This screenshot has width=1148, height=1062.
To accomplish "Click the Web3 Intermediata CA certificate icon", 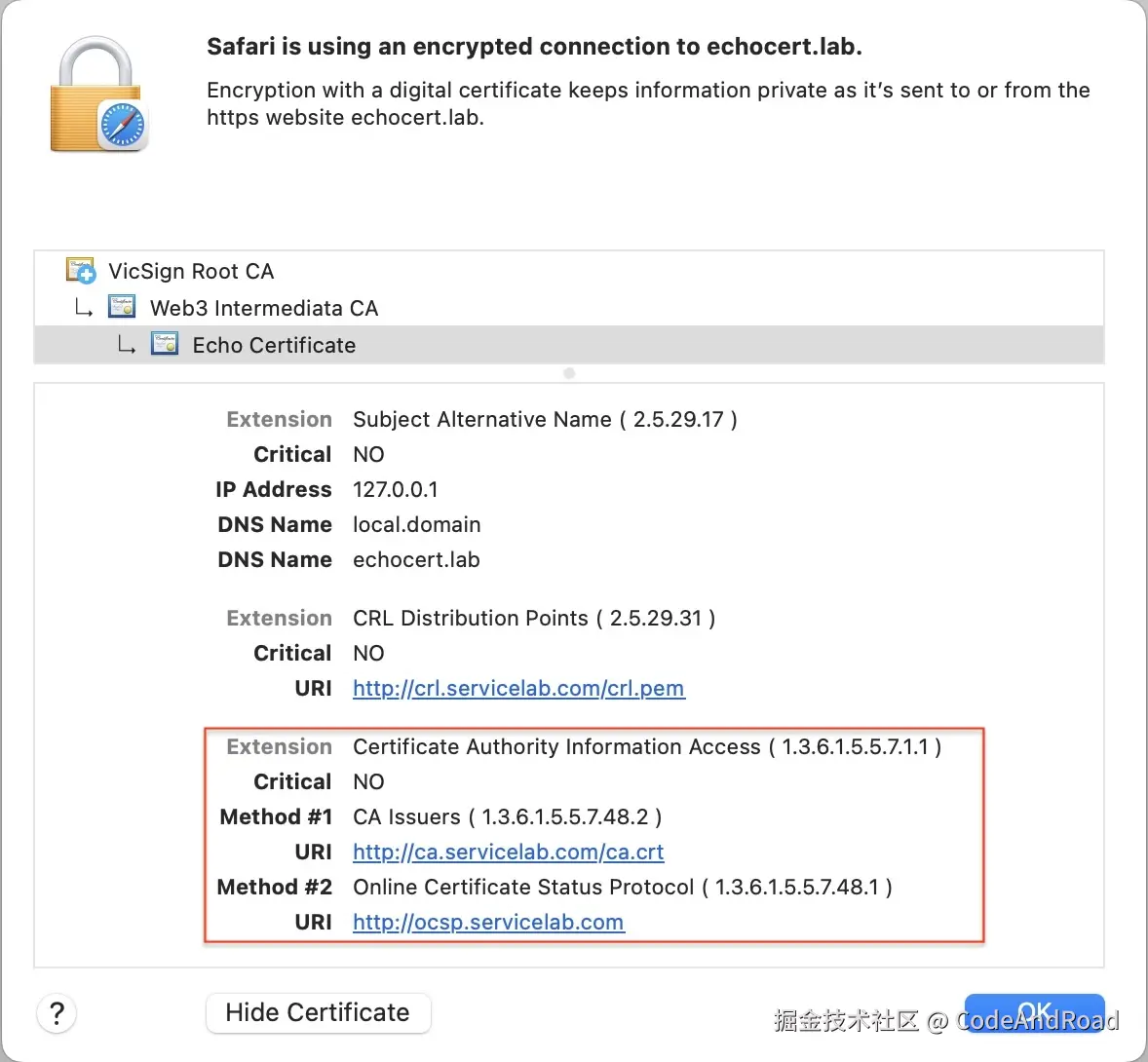I will tap(122, 307).
